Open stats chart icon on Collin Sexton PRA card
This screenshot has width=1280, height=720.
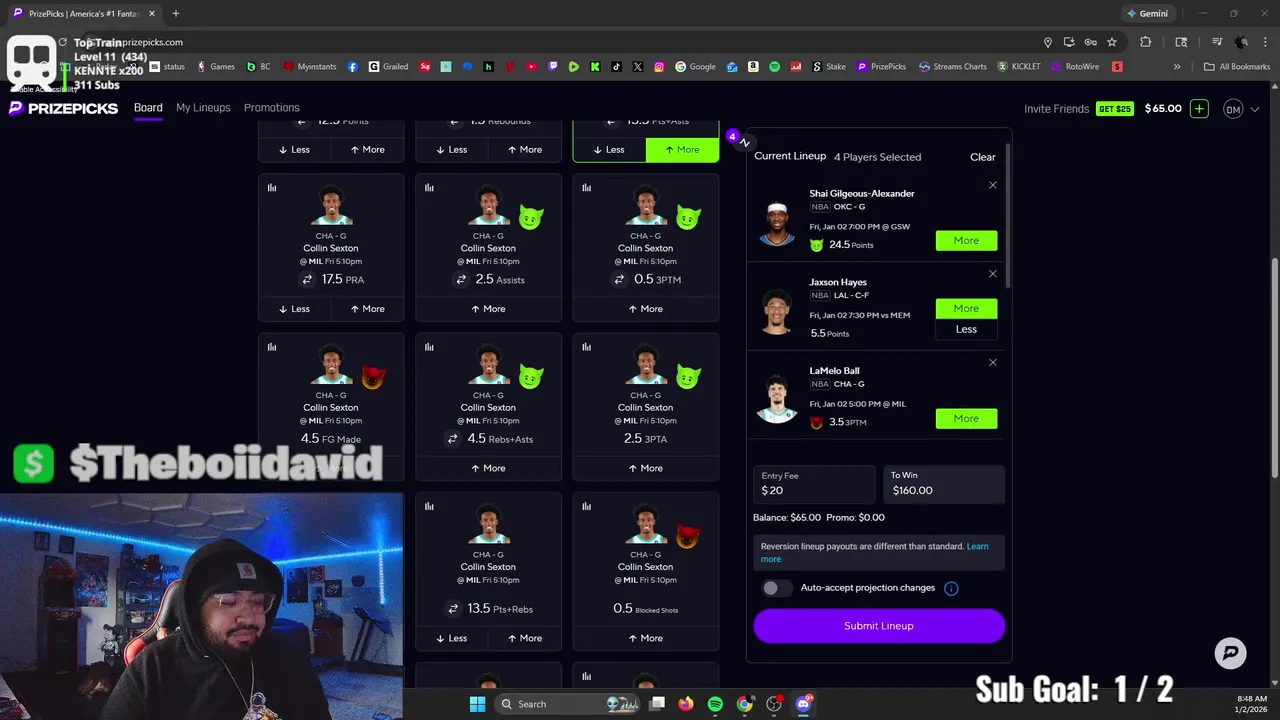point(272,187)
